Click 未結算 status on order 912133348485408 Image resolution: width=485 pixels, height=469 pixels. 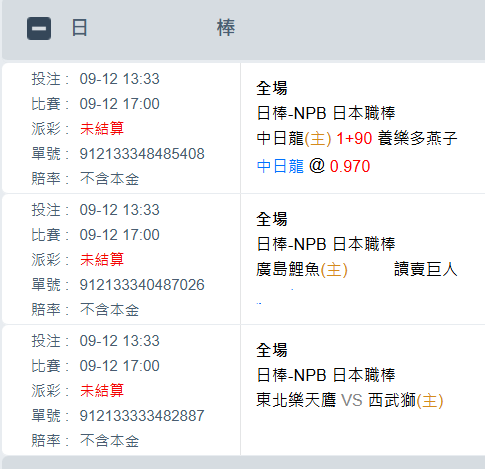pos(102,128)
